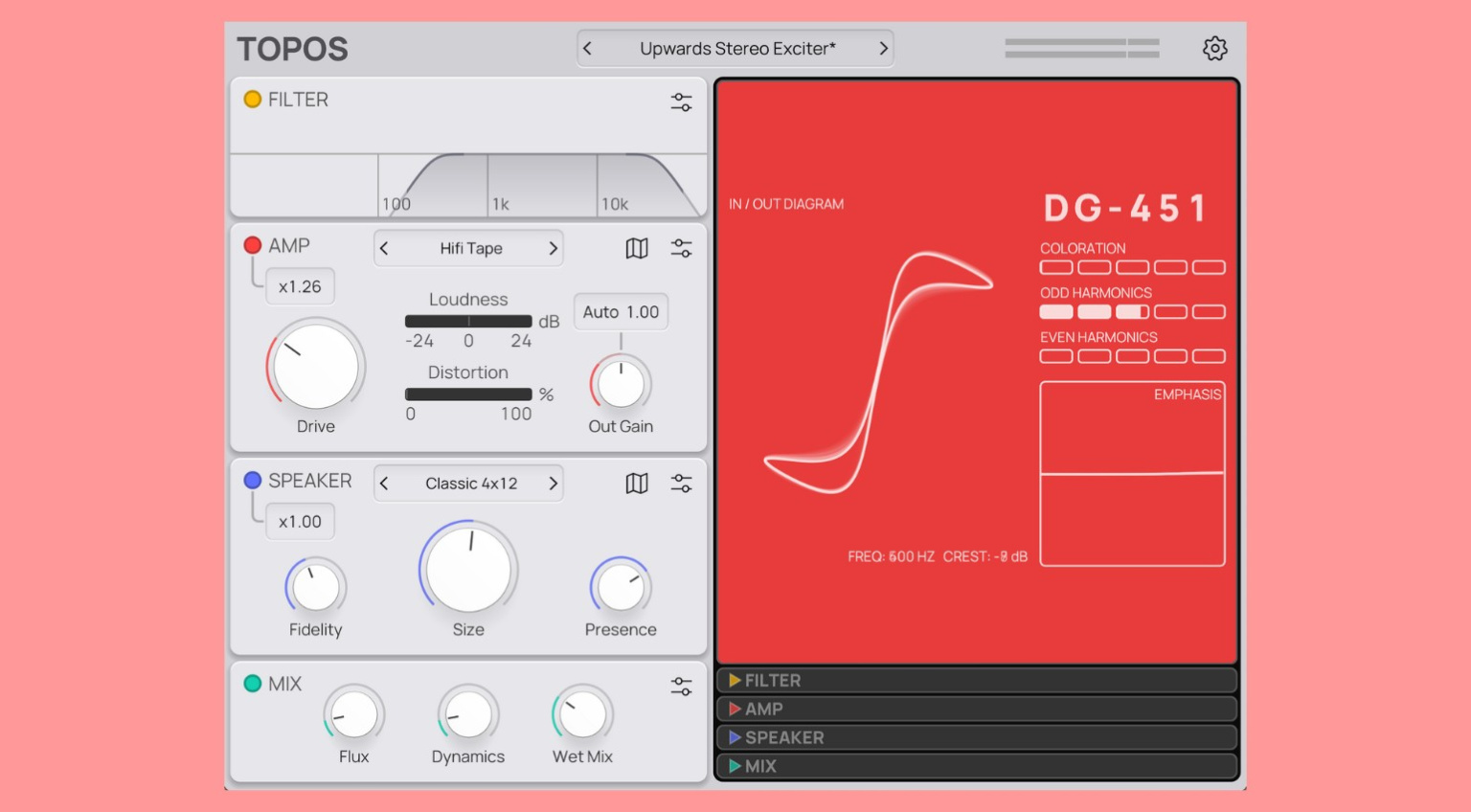Open the SPEAKER model map icon
1471x812 pixels.
[637, 484]
